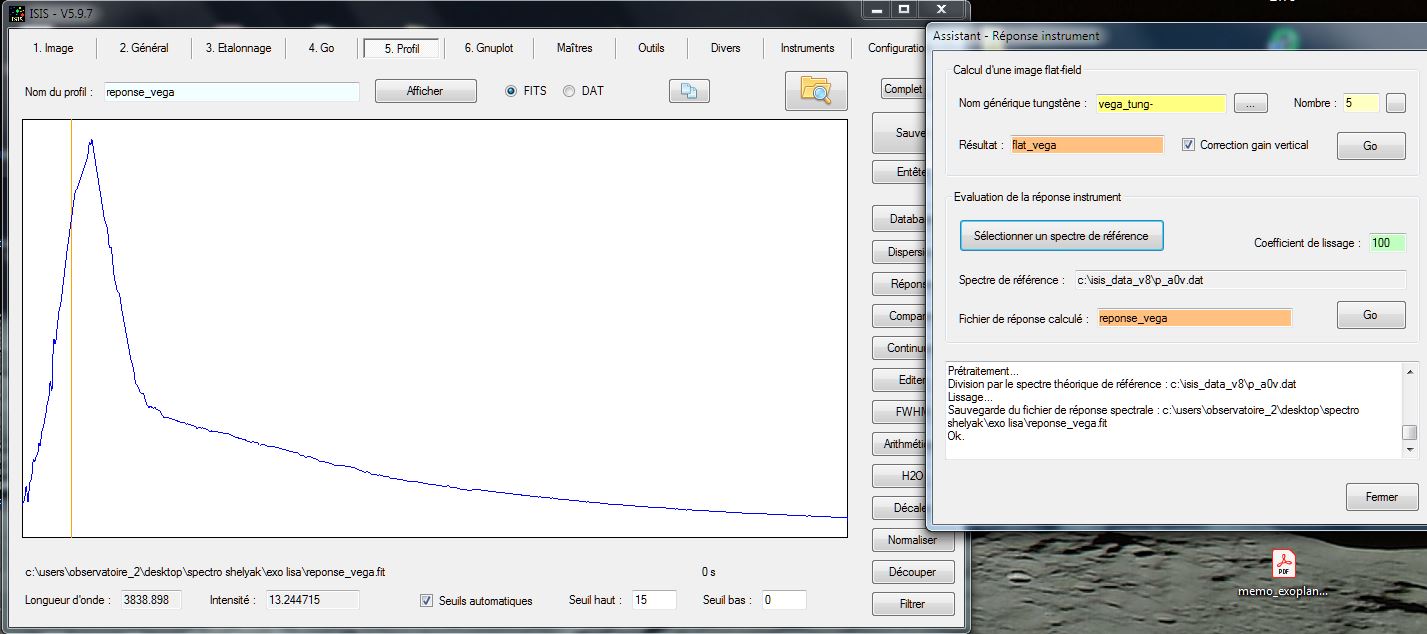
Task: Go to the Instruments tab
Action: tap(807, 48)
